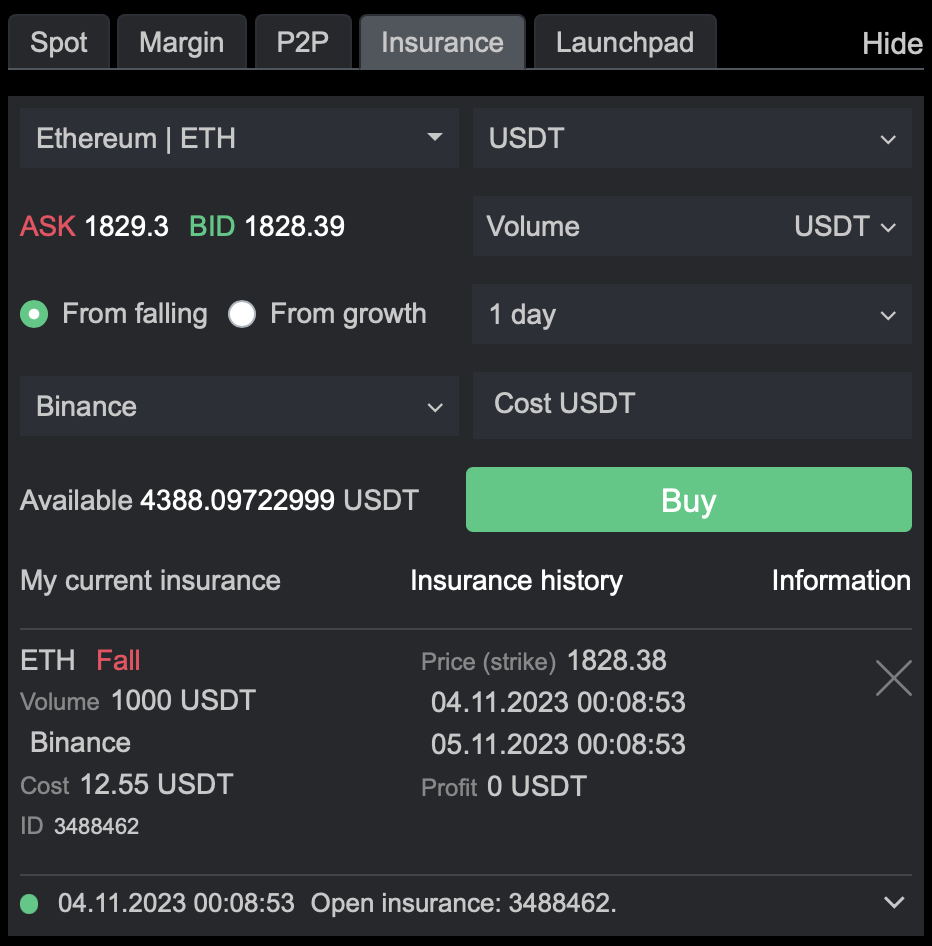Image resolution: width=932 pixels, height=946 pixels.
Task: Select the From falling radio option
Action: coord(35,315)
